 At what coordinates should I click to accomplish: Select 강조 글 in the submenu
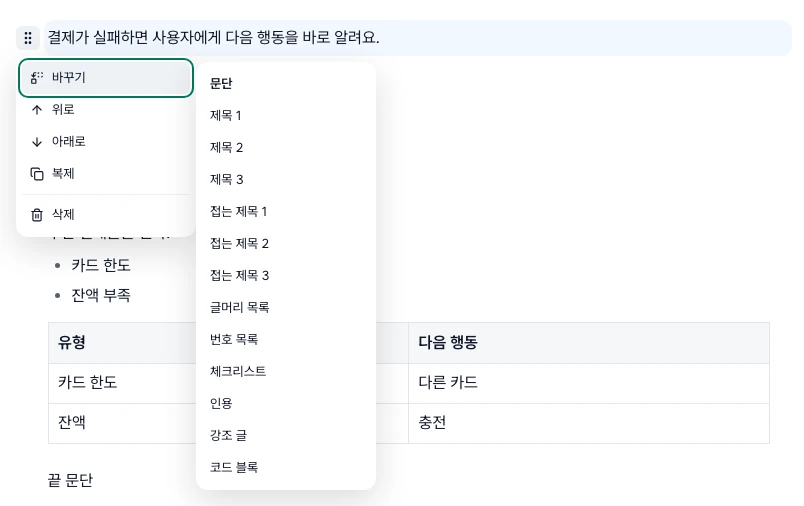coord(286,435)
